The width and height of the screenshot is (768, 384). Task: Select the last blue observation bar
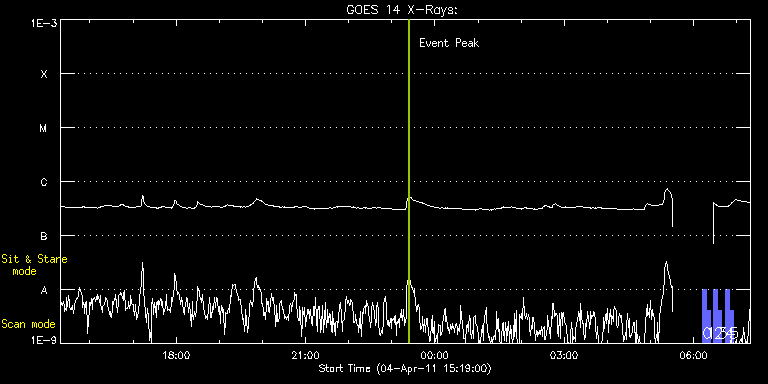tap(729, 315)
